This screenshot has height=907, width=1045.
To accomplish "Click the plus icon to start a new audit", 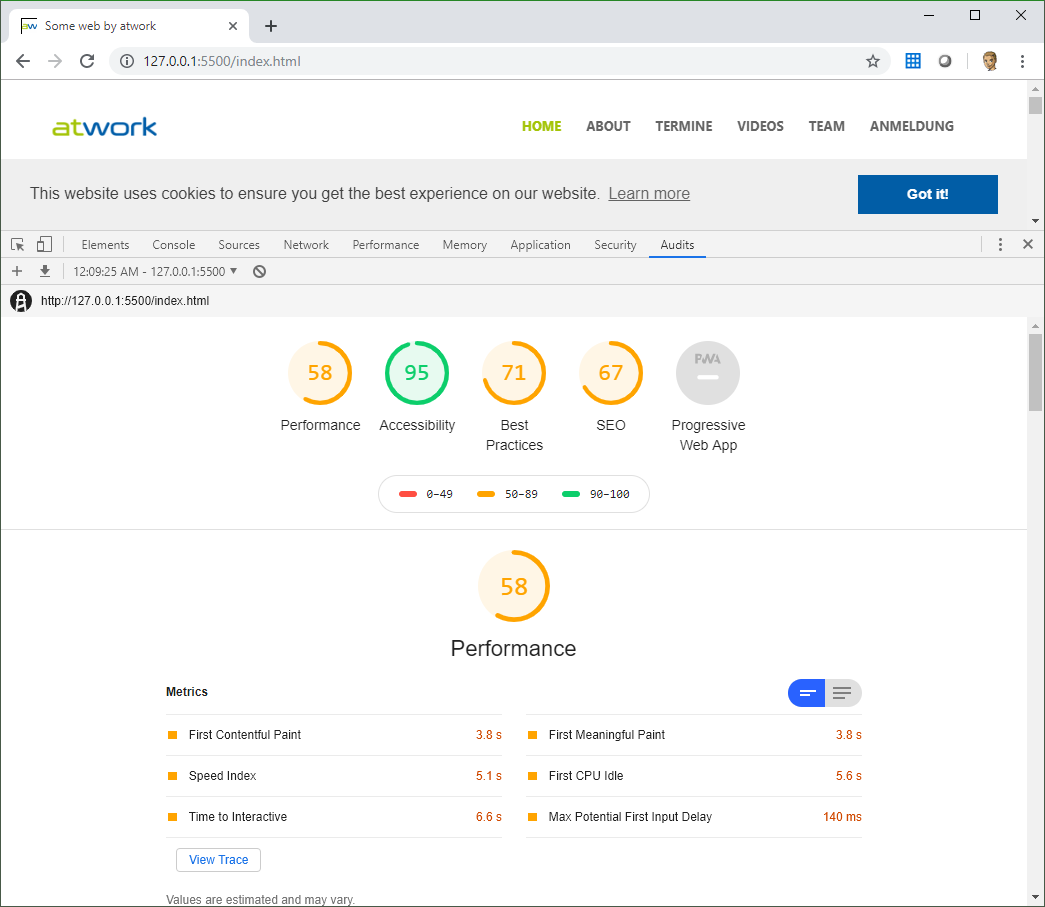I will (17, 271).
